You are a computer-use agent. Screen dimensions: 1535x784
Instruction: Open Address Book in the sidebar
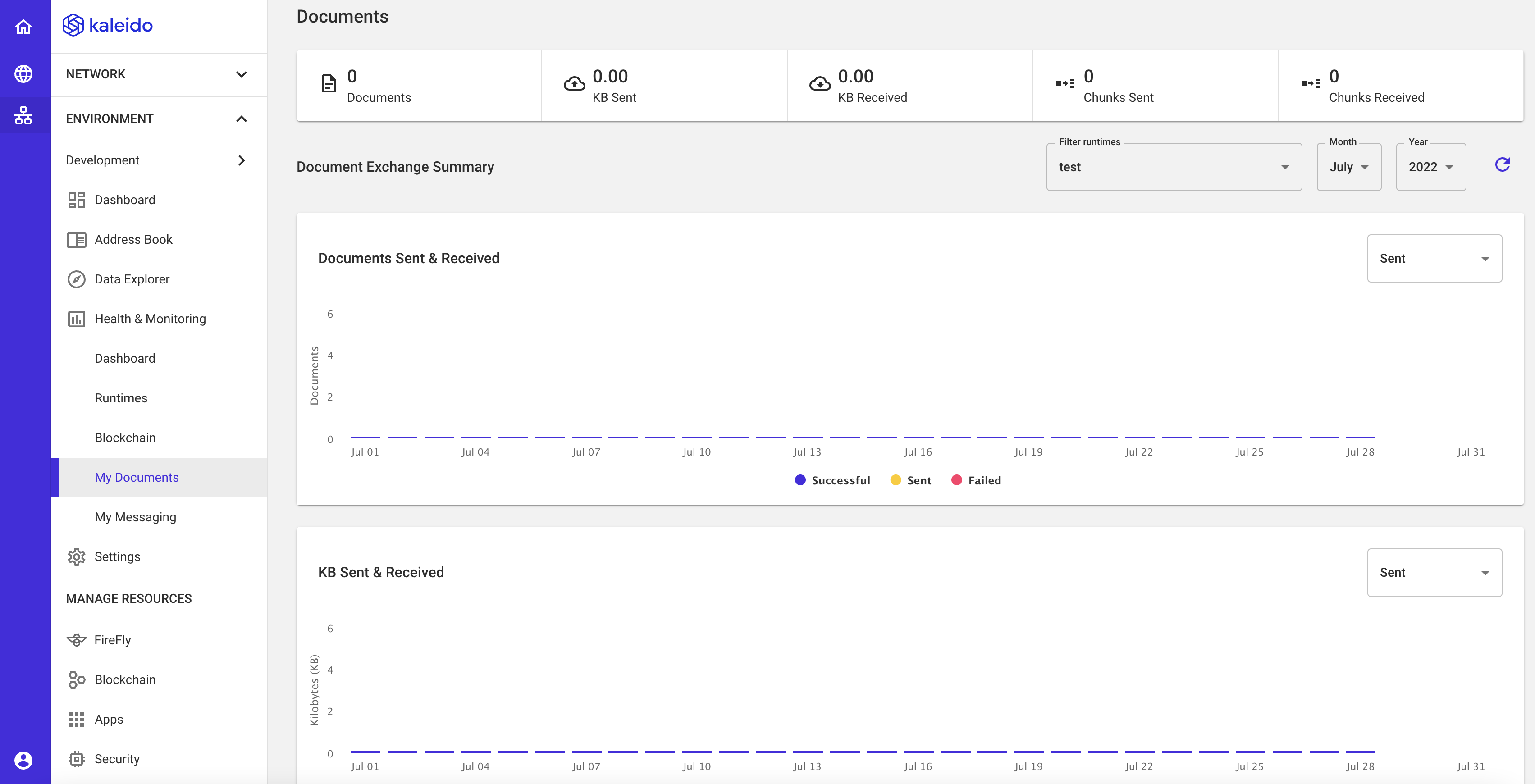159,240
